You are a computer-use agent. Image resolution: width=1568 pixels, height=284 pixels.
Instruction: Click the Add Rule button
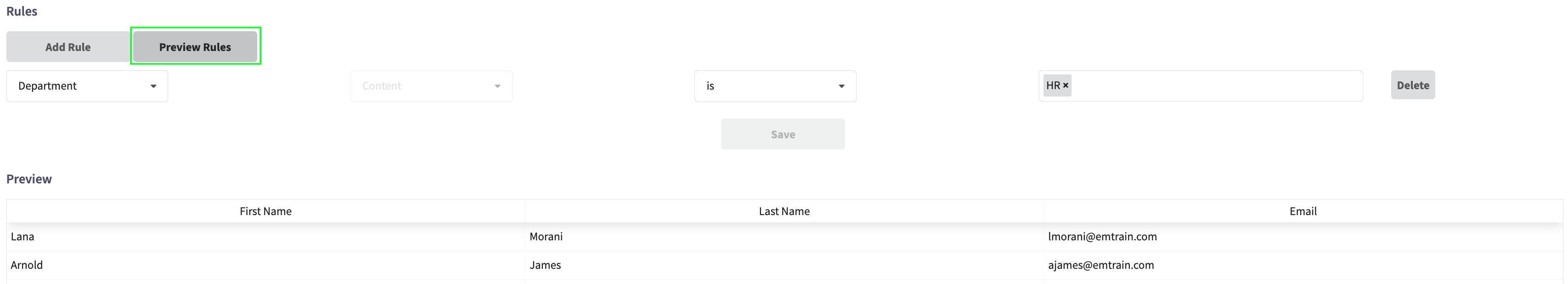(x=68, y=47)
